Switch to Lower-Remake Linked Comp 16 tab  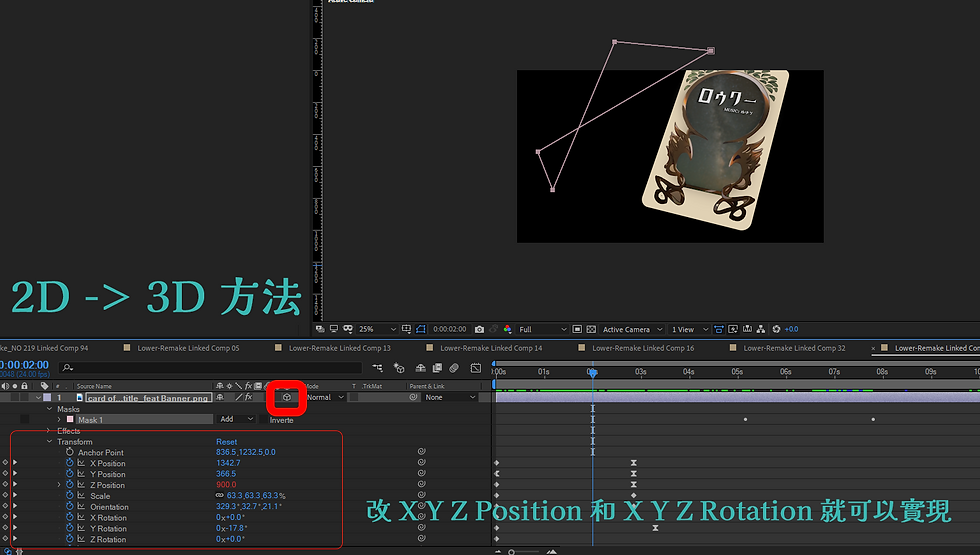click(x=642, y=348)
